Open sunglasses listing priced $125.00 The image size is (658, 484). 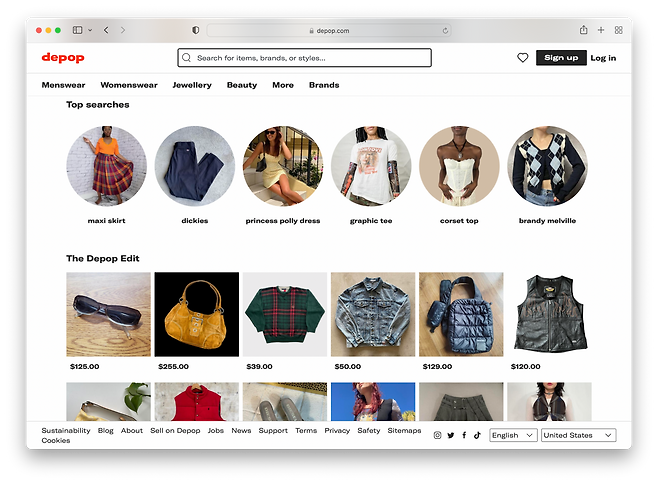(x=108, y=314)
